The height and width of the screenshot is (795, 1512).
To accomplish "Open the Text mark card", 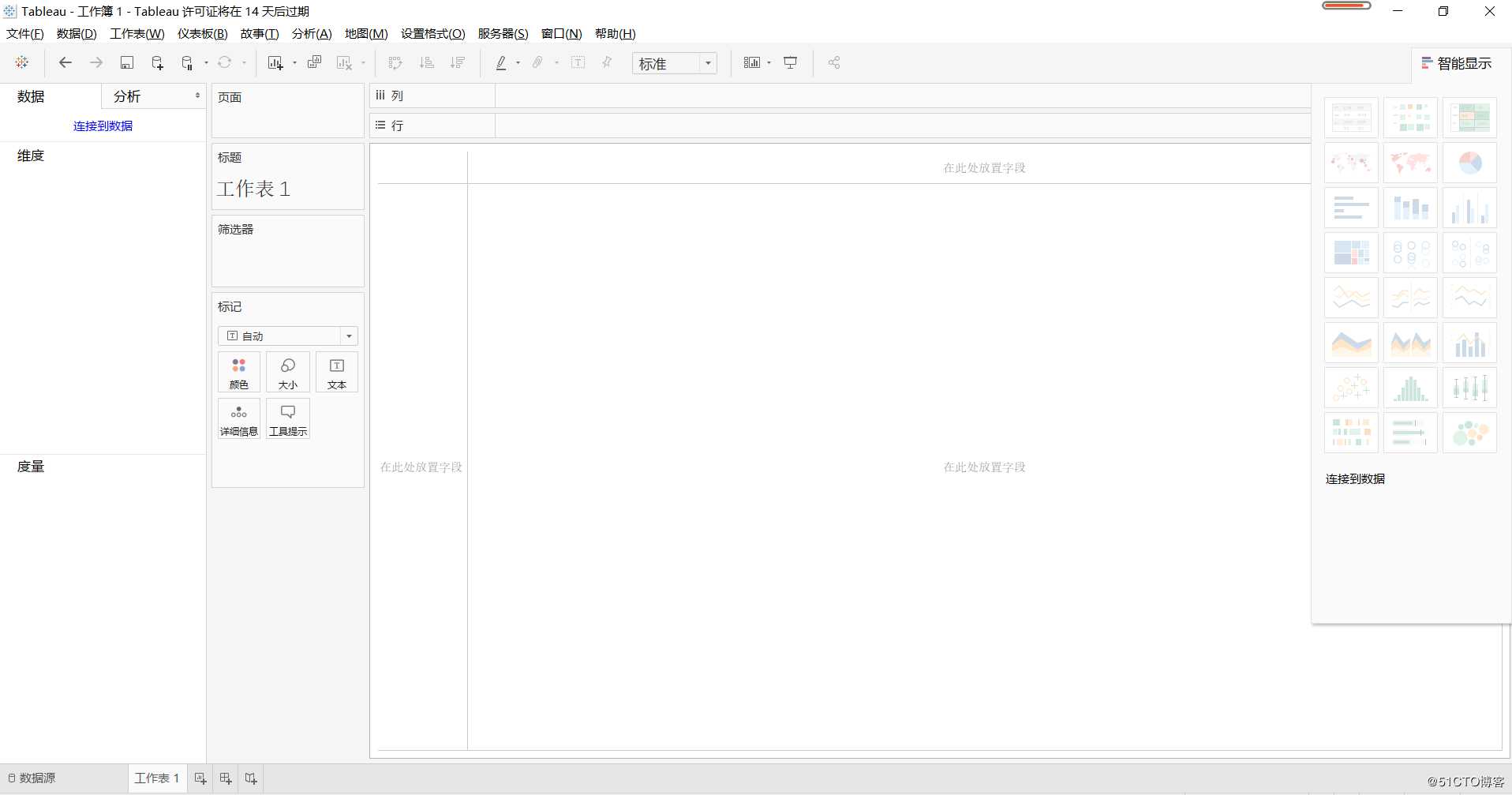I will click(337, 373).
